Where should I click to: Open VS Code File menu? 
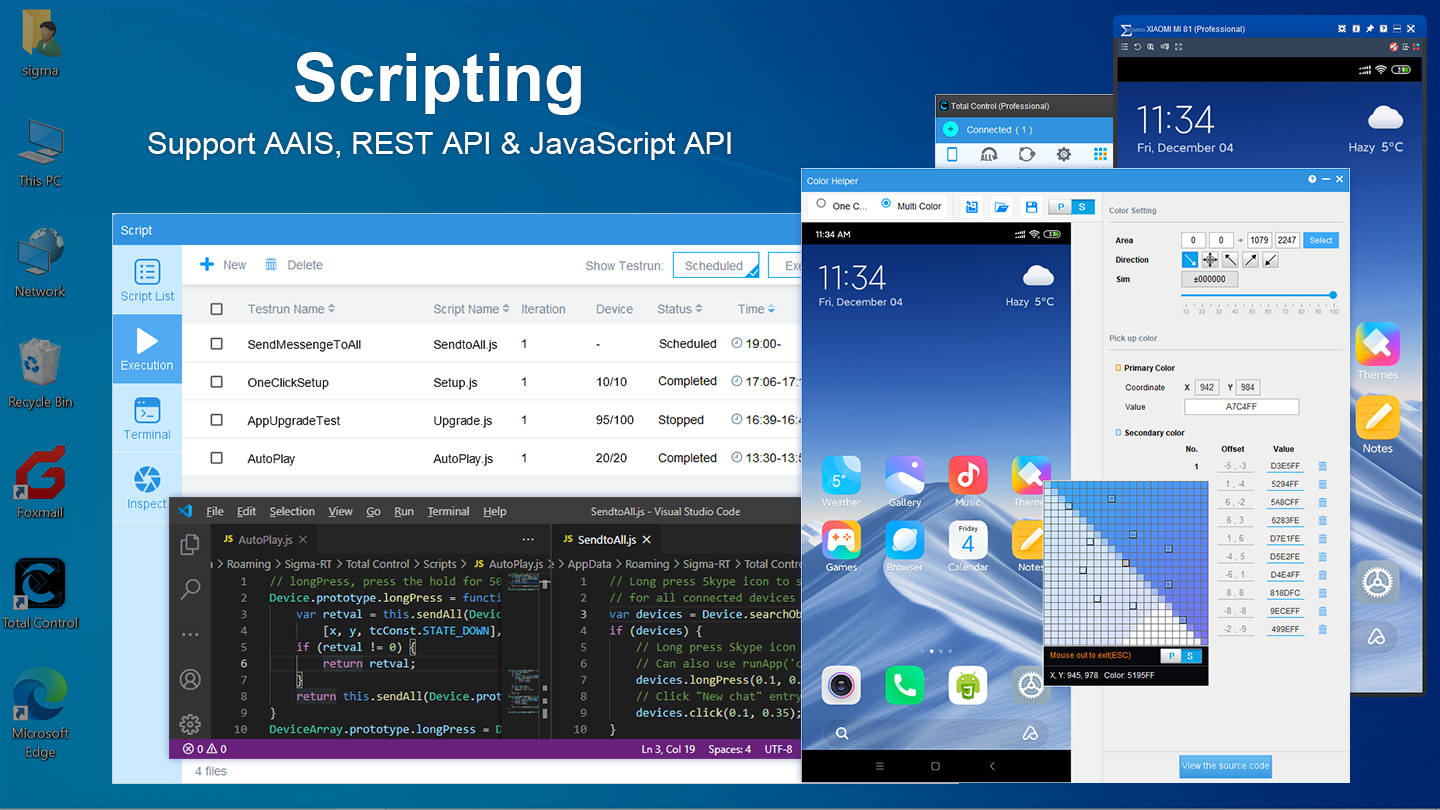[215, 511]
